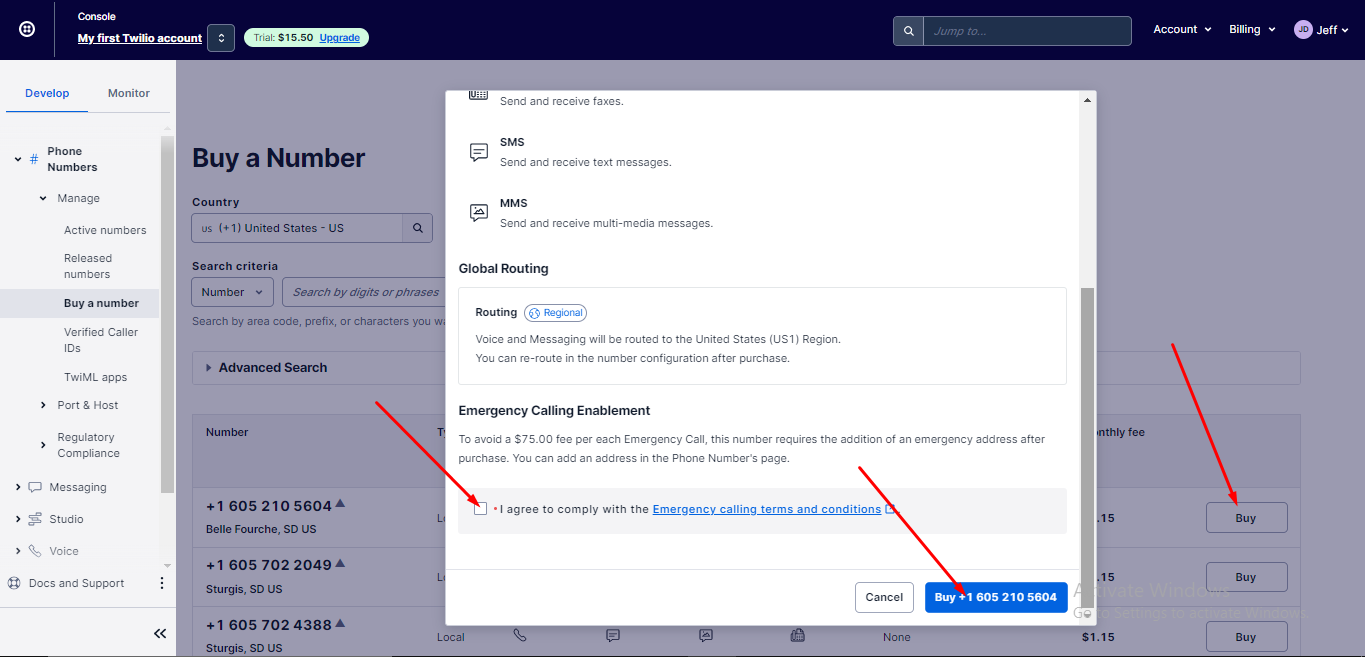Click the triangle icon beside +1 605 702 2049

point(340,563)
